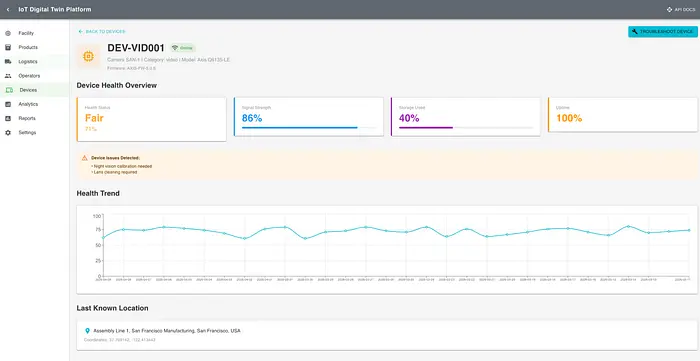Open the API DOCS link text
Image resolution: width=700 pixels, height=361 pixels.
[x=685, y=9]
